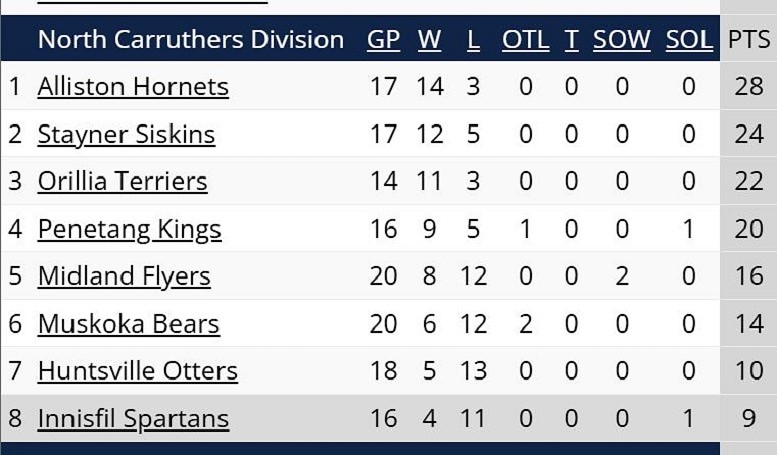Viewport: 777px width, 455px height.
Task: Click Innisfil Spartans' 9 points cell
Action: [x=749, y=418]
